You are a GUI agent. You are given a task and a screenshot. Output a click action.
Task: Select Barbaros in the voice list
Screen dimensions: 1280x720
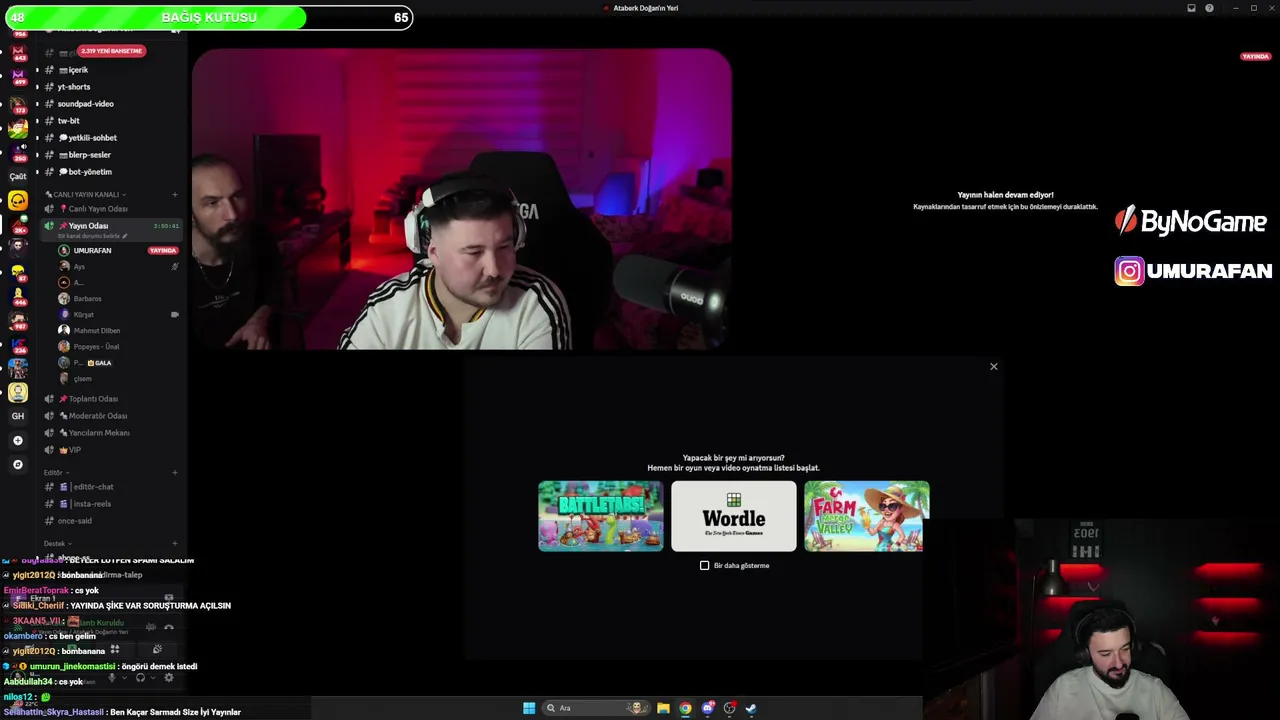(87, 299)
